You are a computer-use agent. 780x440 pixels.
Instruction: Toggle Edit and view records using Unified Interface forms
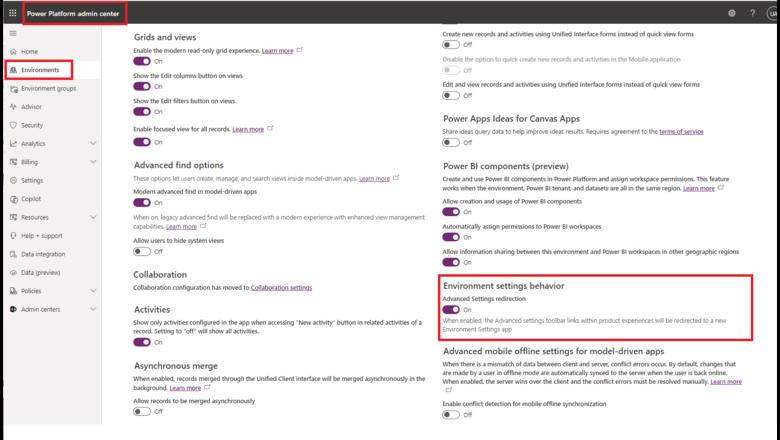(x=451, y=95)
